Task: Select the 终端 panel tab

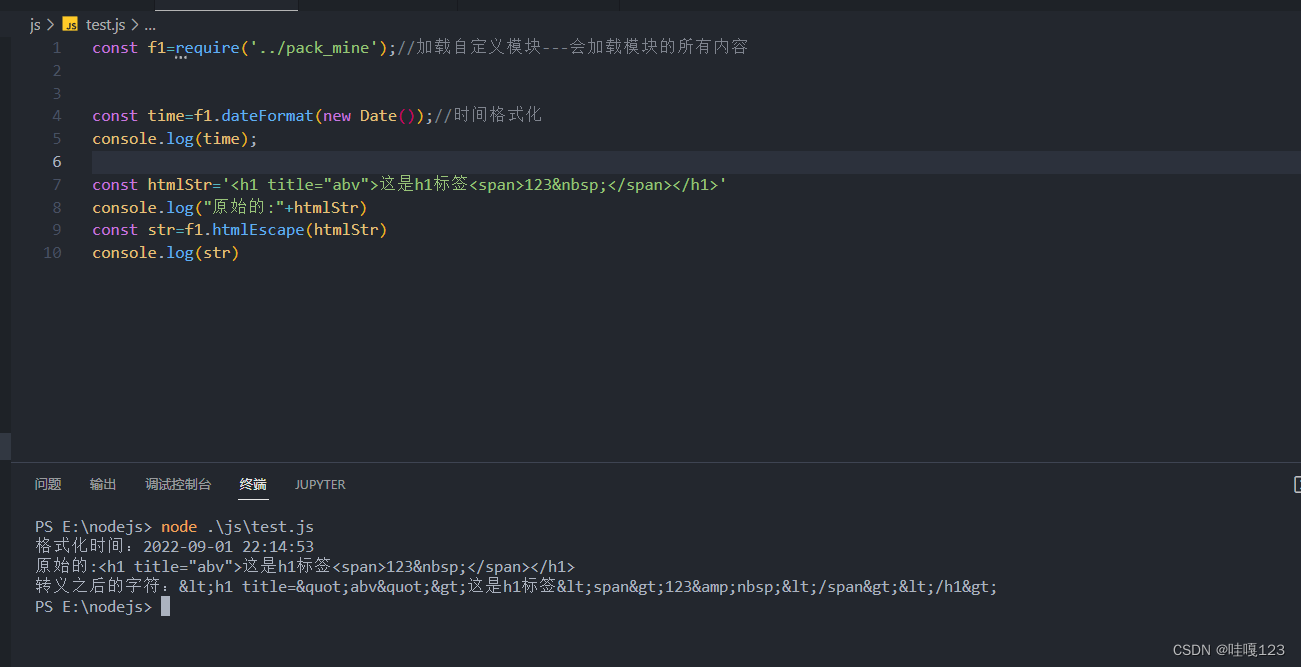Action: [x=253, y=484]
